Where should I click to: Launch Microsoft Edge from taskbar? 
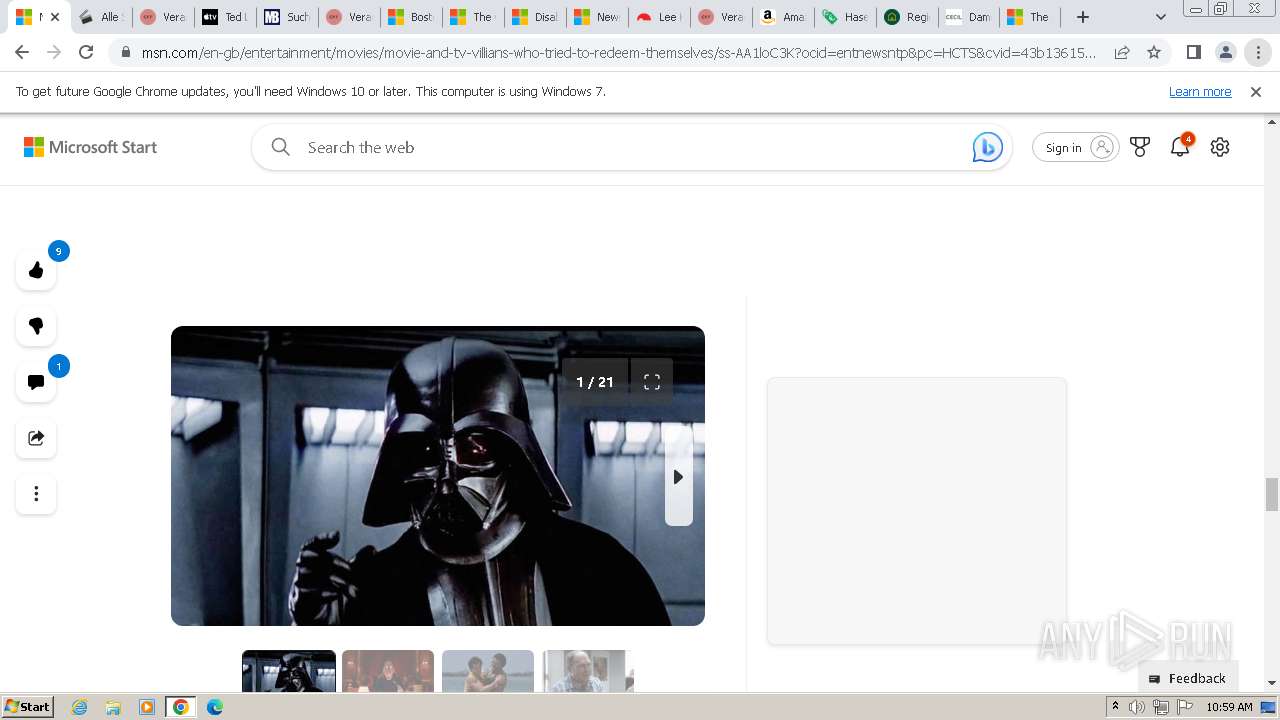pyautogui.click(x=215, y=707)
